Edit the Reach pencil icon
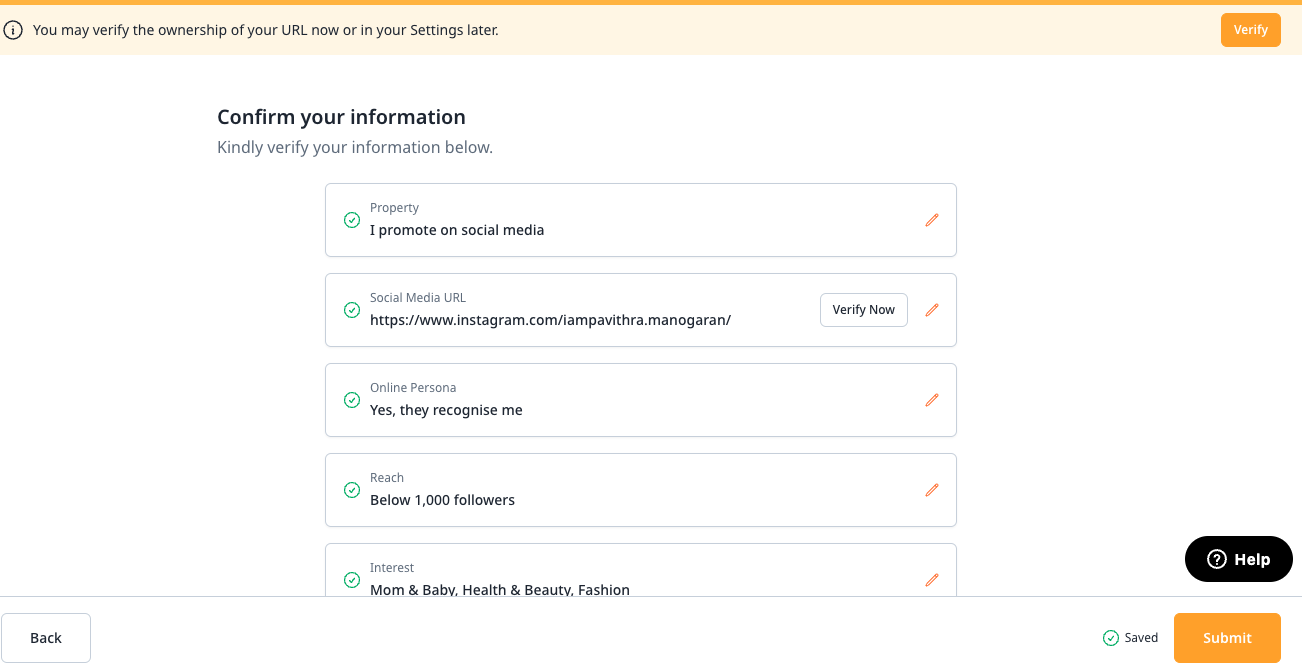Screen dimensions: 1302x664 [x=932, y=490]
